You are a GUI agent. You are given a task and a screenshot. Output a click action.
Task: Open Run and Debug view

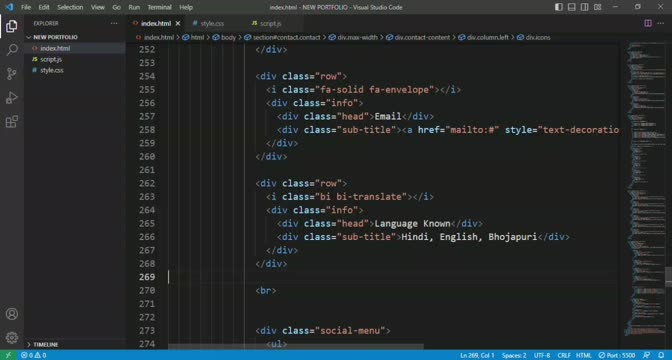point(12,98)
